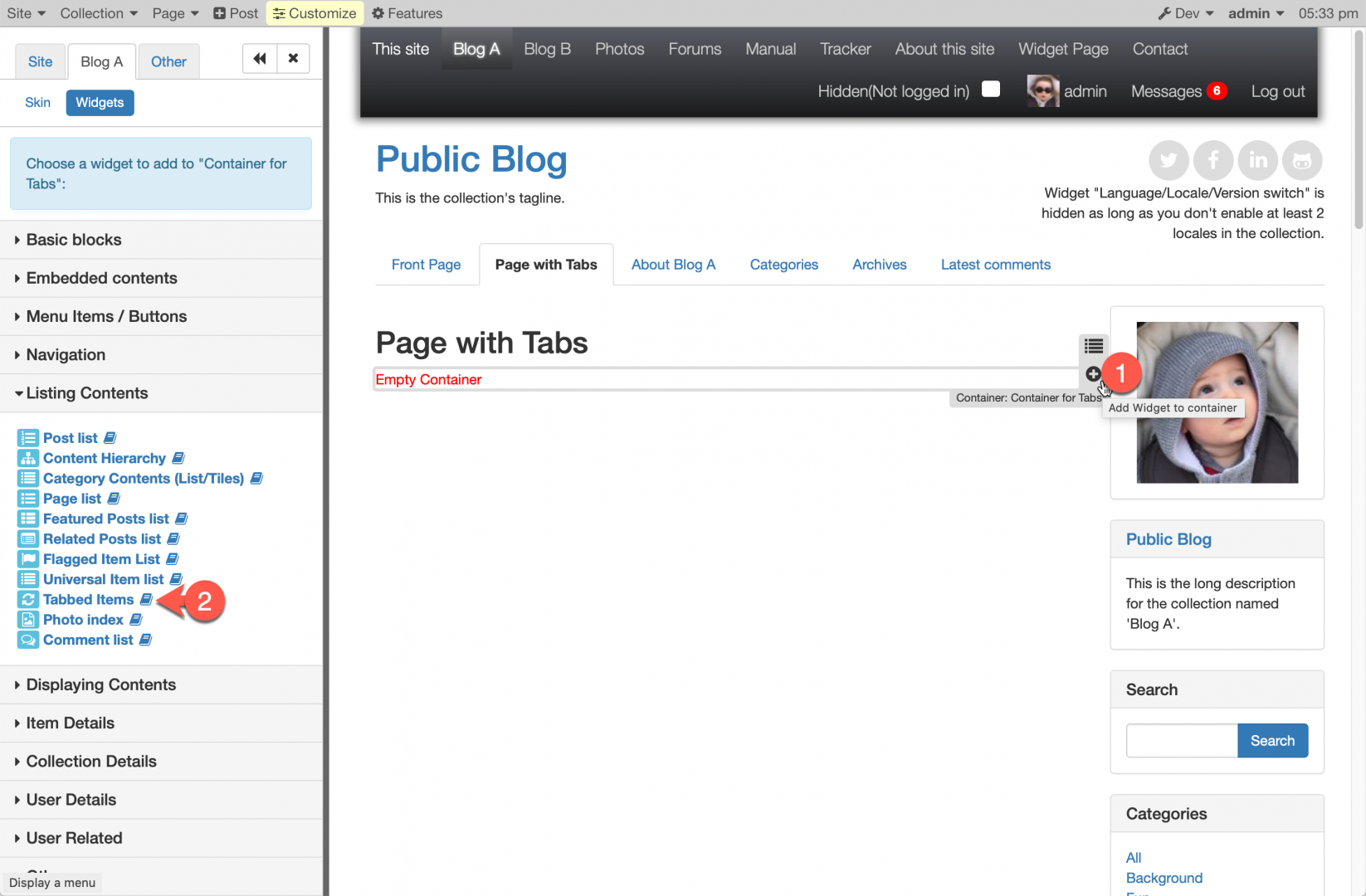Select the Tabbed Items widget icon
Image resolution: width=1366 pixels, height=896 pixels.
pyautogui.click(x=28, y=599)
